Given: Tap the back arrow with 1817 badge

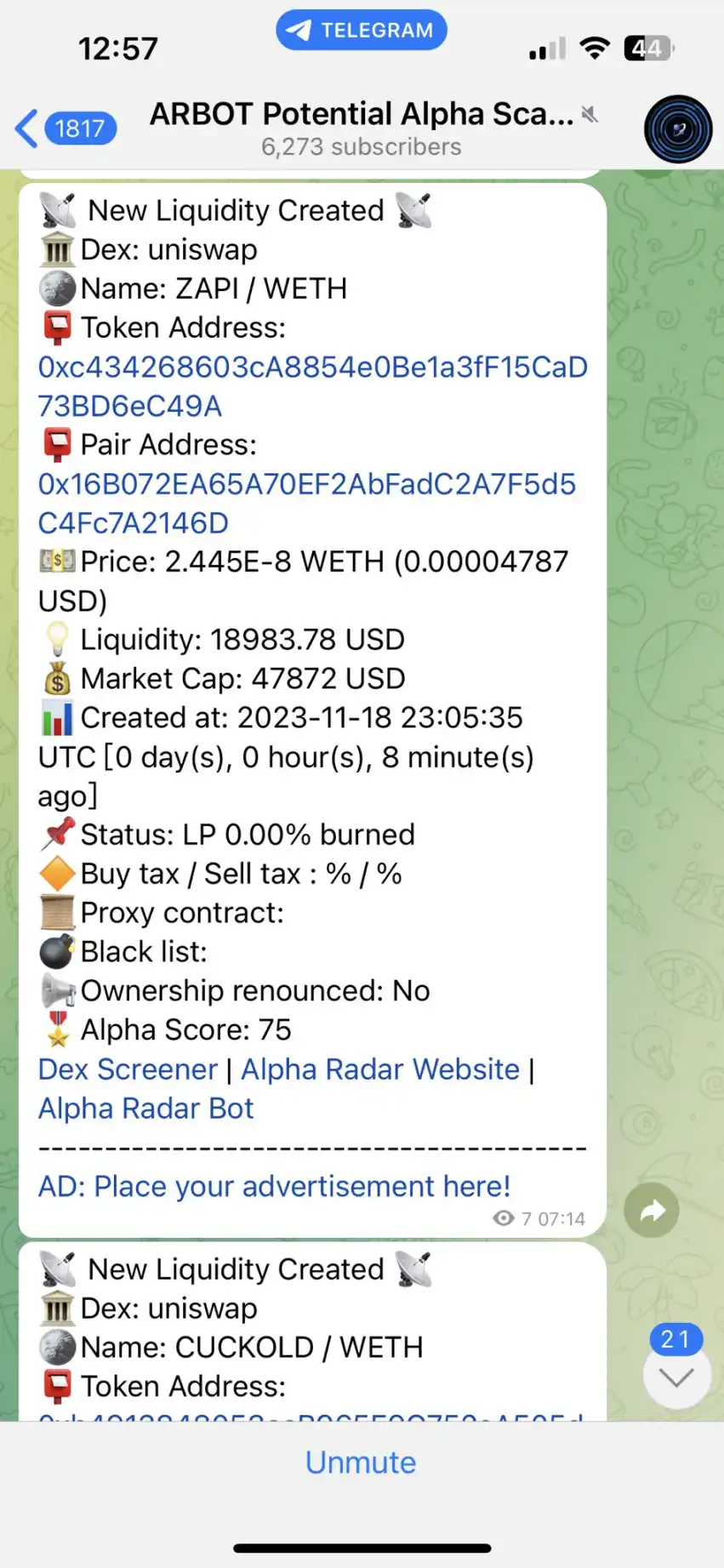Looking at the screenshot, I should 27,129.
